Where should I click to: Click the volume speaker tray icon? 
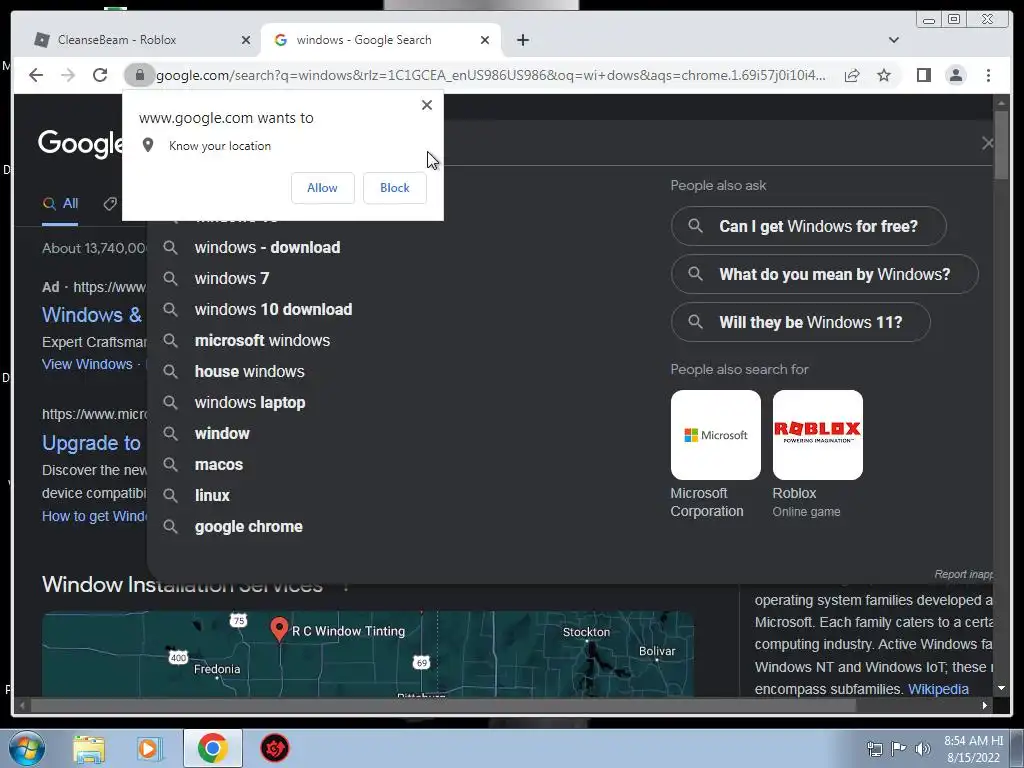(922, 748)
